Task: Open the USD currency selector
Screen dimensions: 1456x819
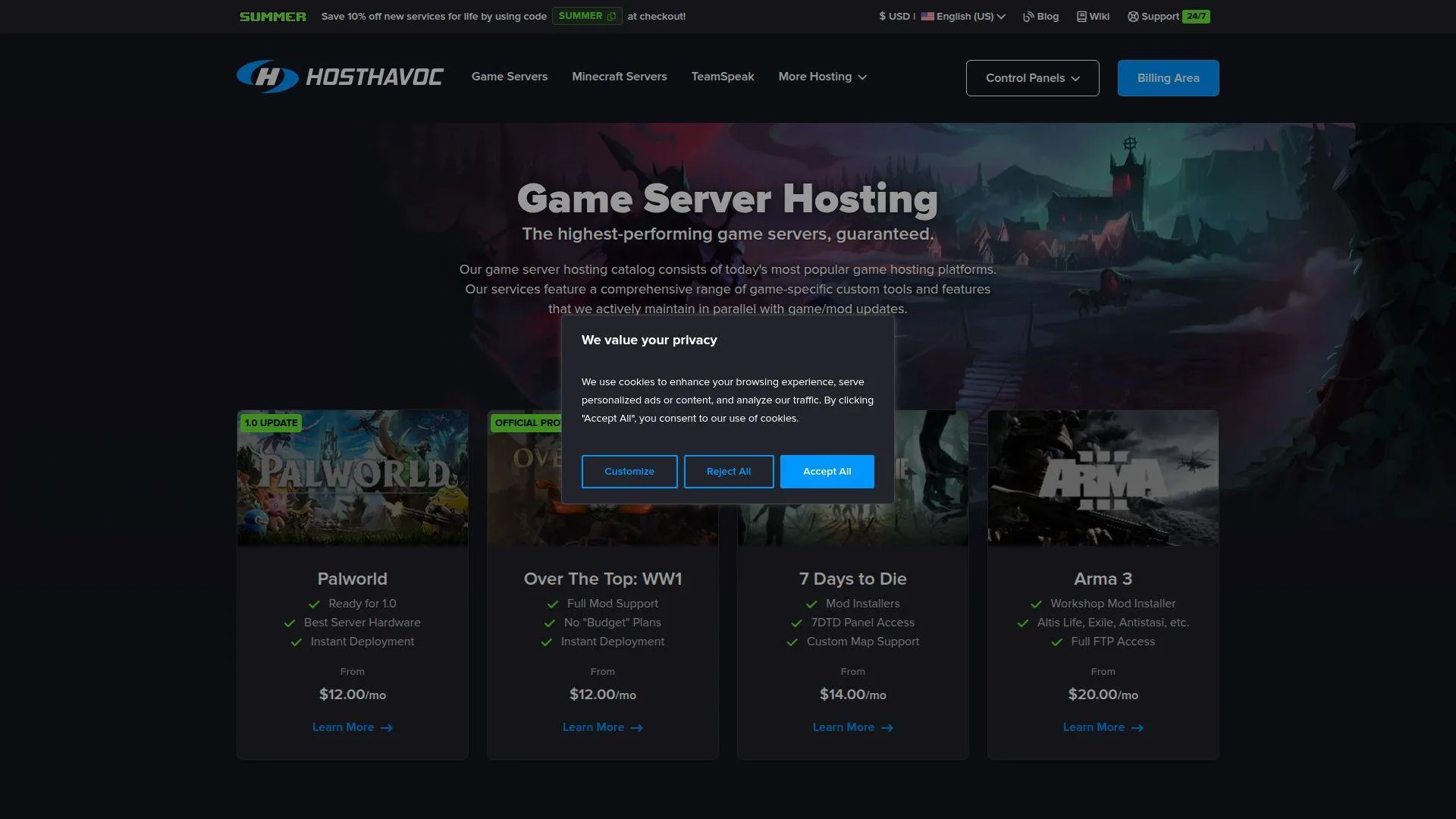Action: 894,16
